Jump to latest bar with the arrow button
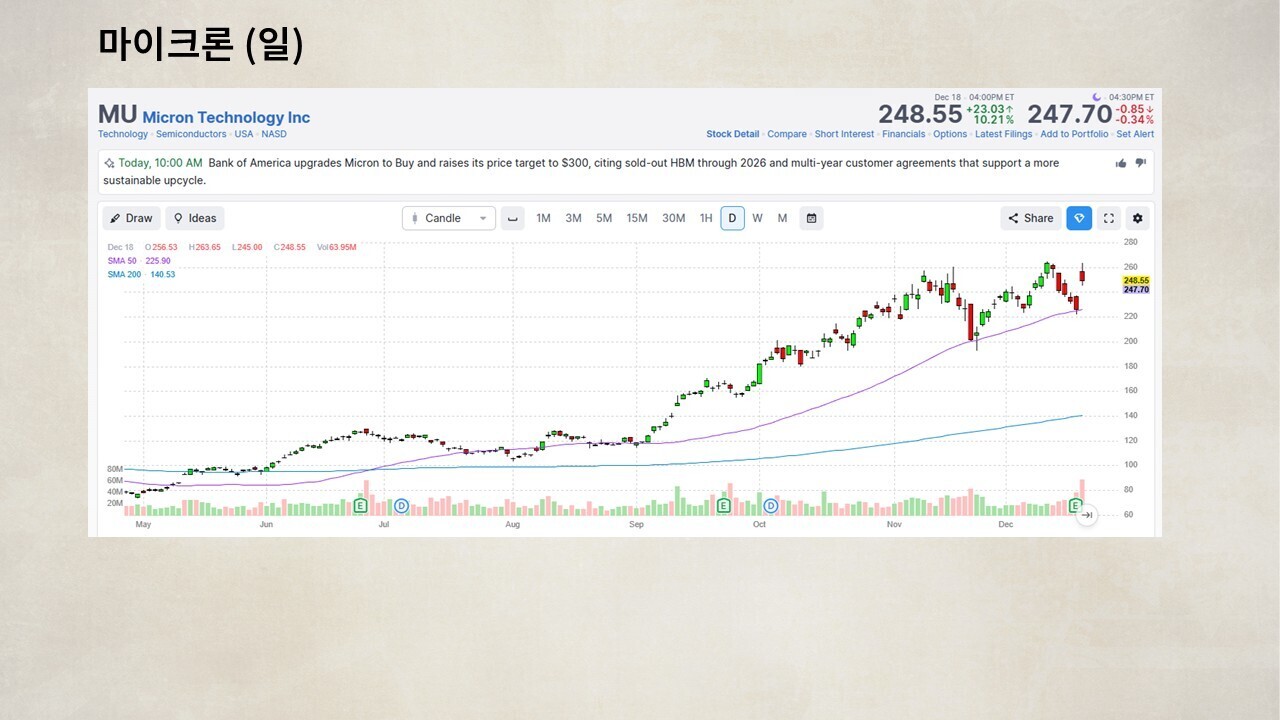Image resolution: width=1280 pixels, height=720 pixels. coord(1087,515)
